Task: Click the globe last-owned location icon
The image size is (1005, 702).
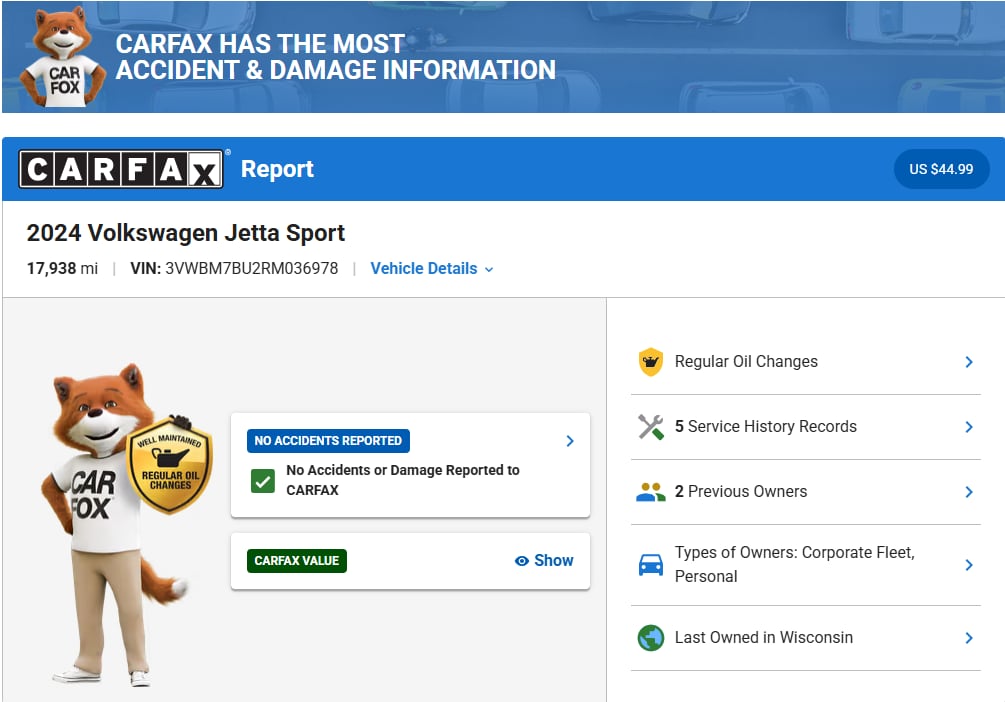Action: pos(651,638)
